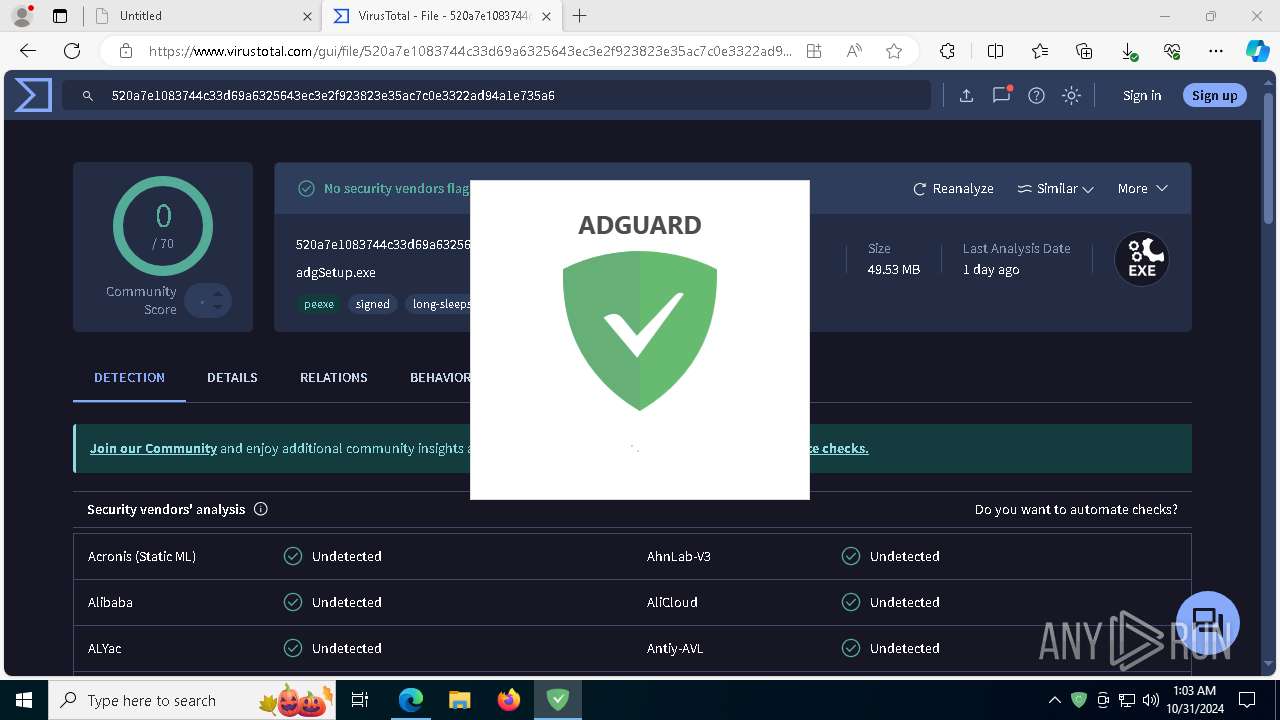This screenshot has height=720, width=1280.
Task: Switch to the BEHAVIOR tab
Action: pos(440,377)
